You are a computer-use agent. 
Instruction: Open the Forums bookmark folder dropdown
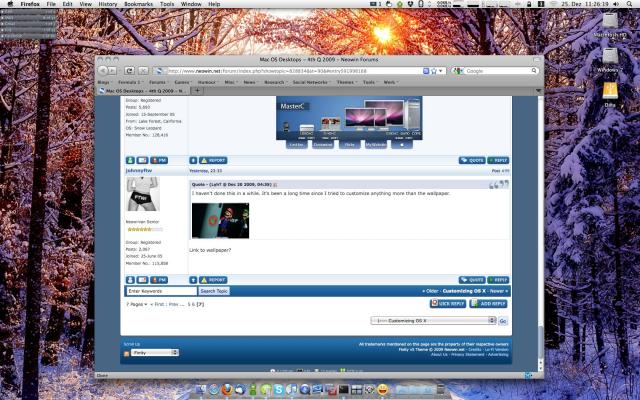(x=159, y=82)
